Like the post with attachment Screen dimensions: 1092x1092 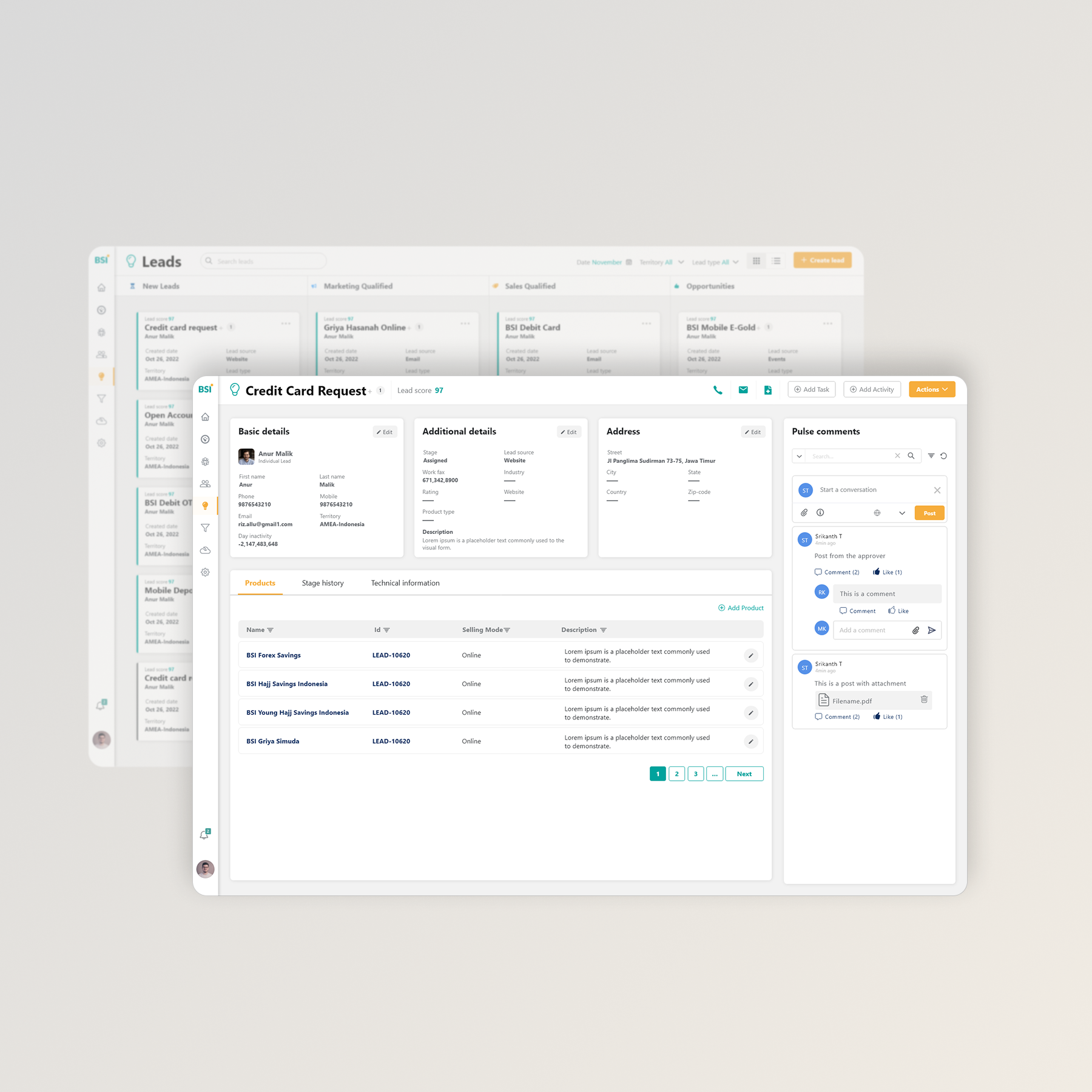pos(888,716)
